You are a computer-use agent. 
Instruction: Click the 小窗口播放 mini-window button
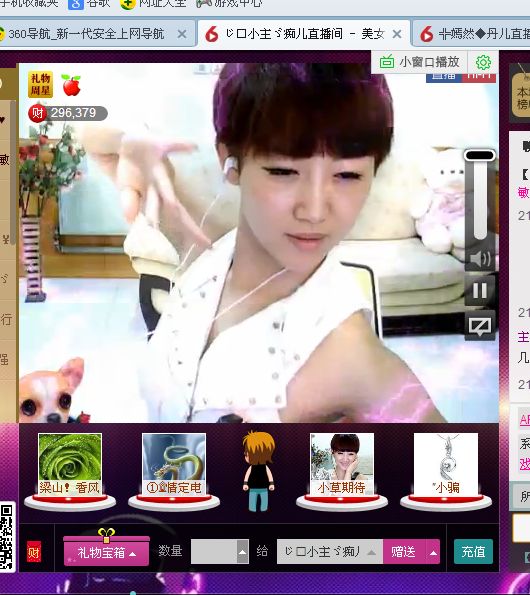point(420,62)
